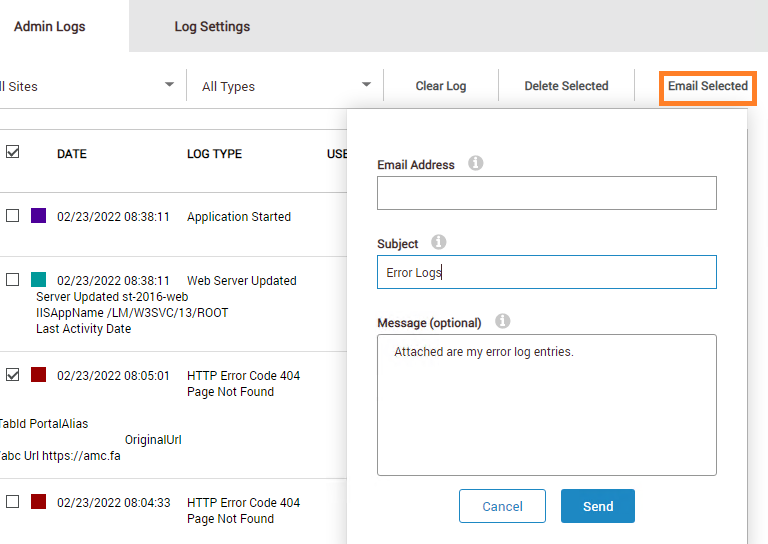
Task: Uncheck the 08:05:01 HTTP Error 404 entry
Action: point(13,375)
